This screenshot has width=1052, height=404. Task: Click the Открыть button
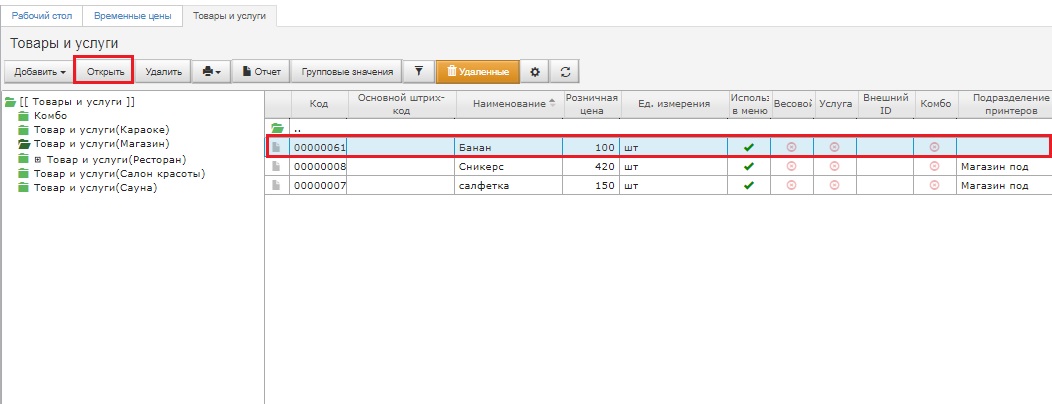coord(105,72)
